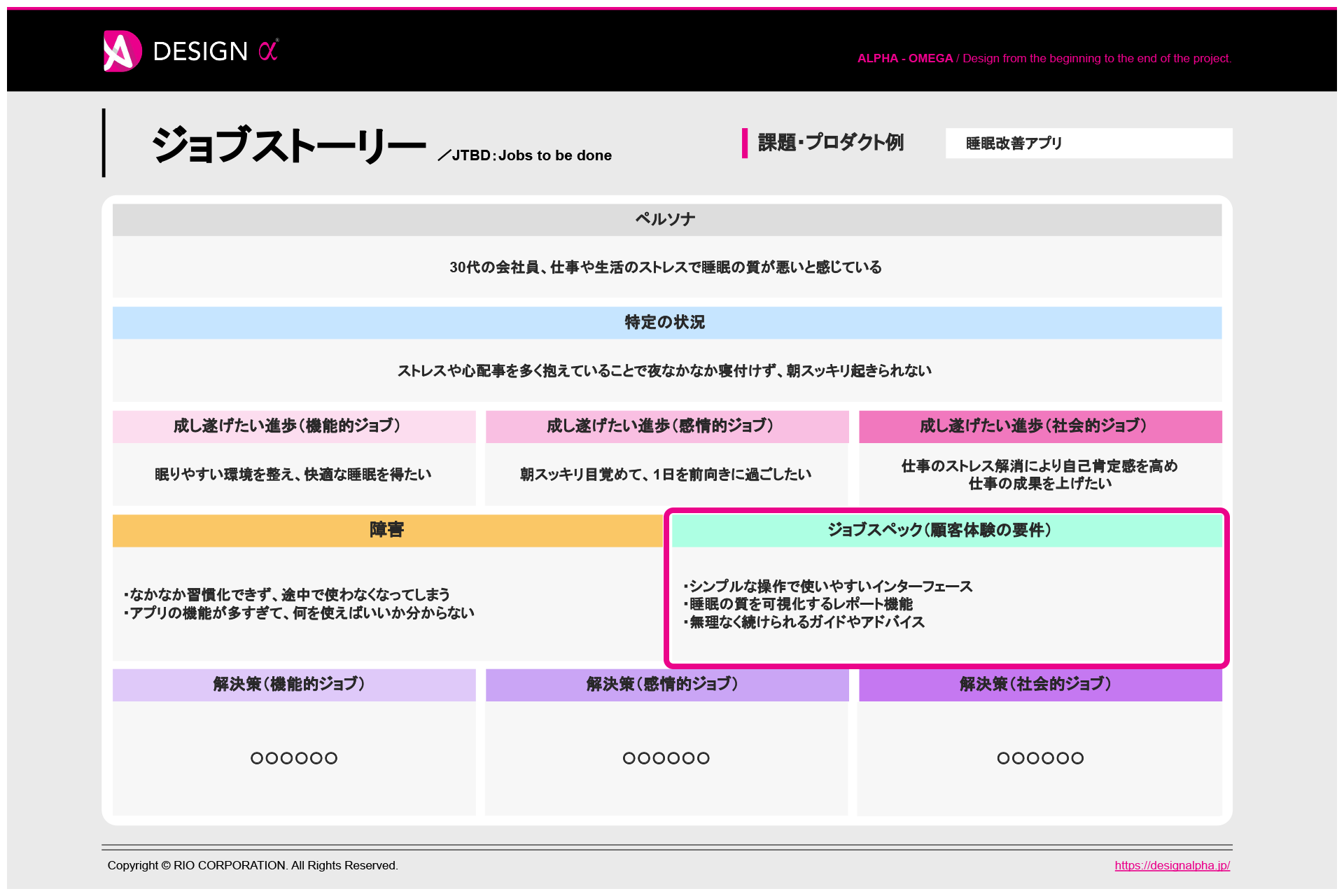Select the line 睡眠の質を可視化するレポート機能
Image resolution: width=1344 pixels, height=896 pixels.
tap(798, 604)
